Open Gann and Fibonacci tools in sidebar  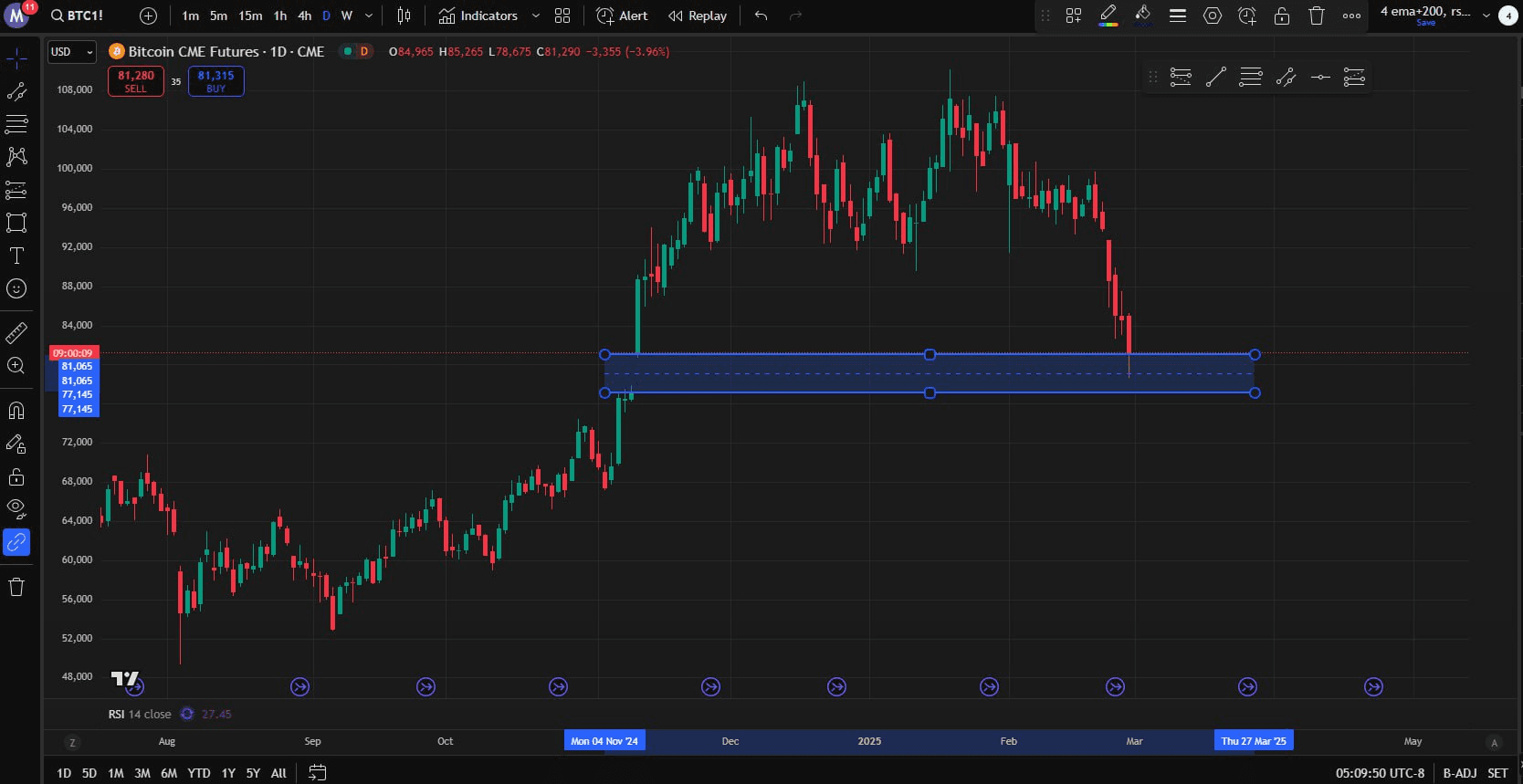16,124
